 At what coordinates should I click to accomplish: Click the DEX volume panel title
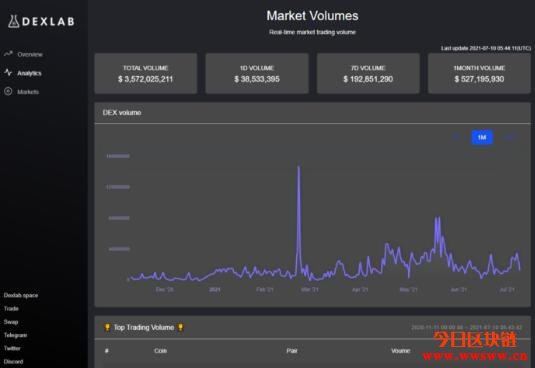122,113
